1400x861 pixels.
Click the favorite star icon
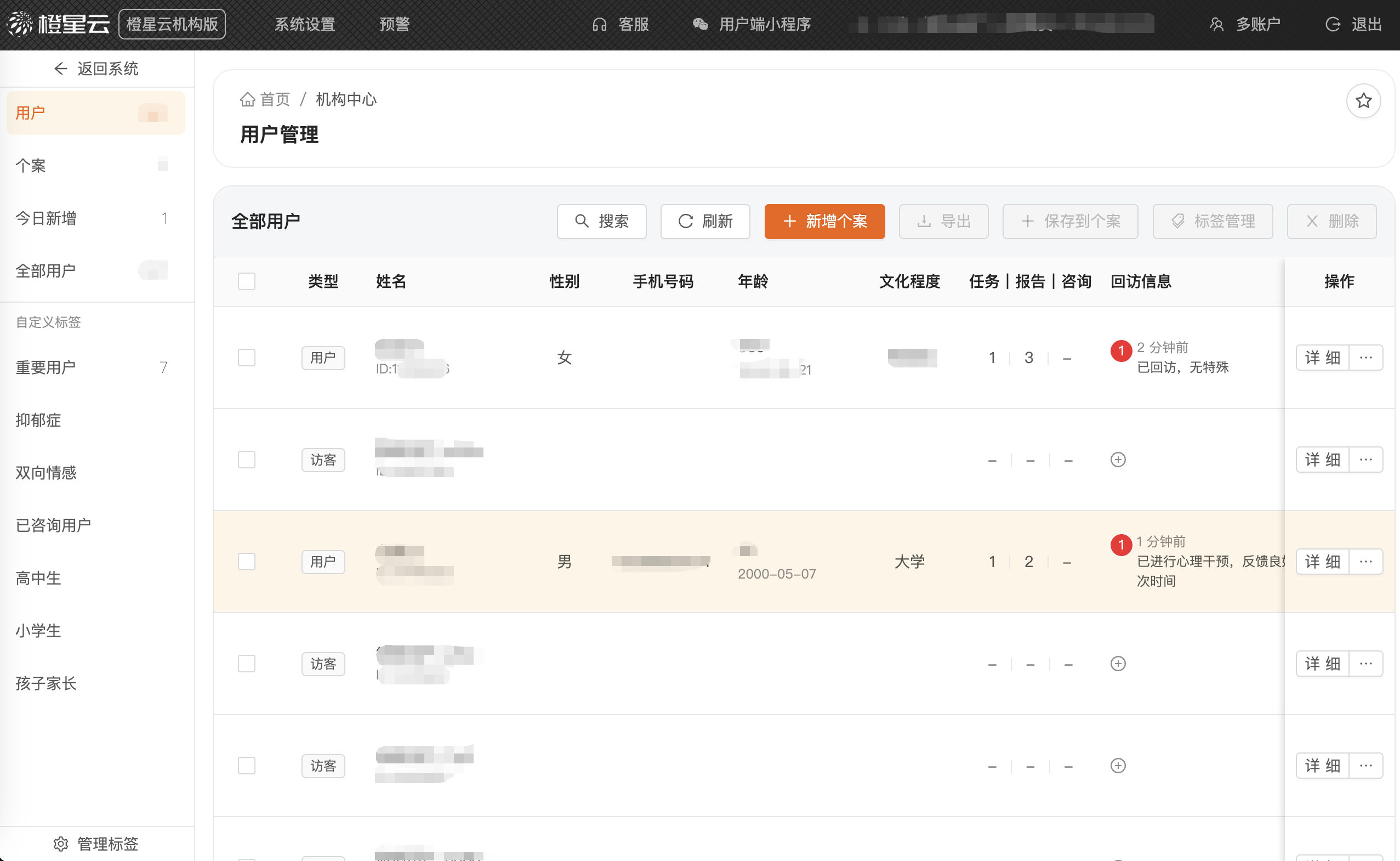click(1363, 101)
